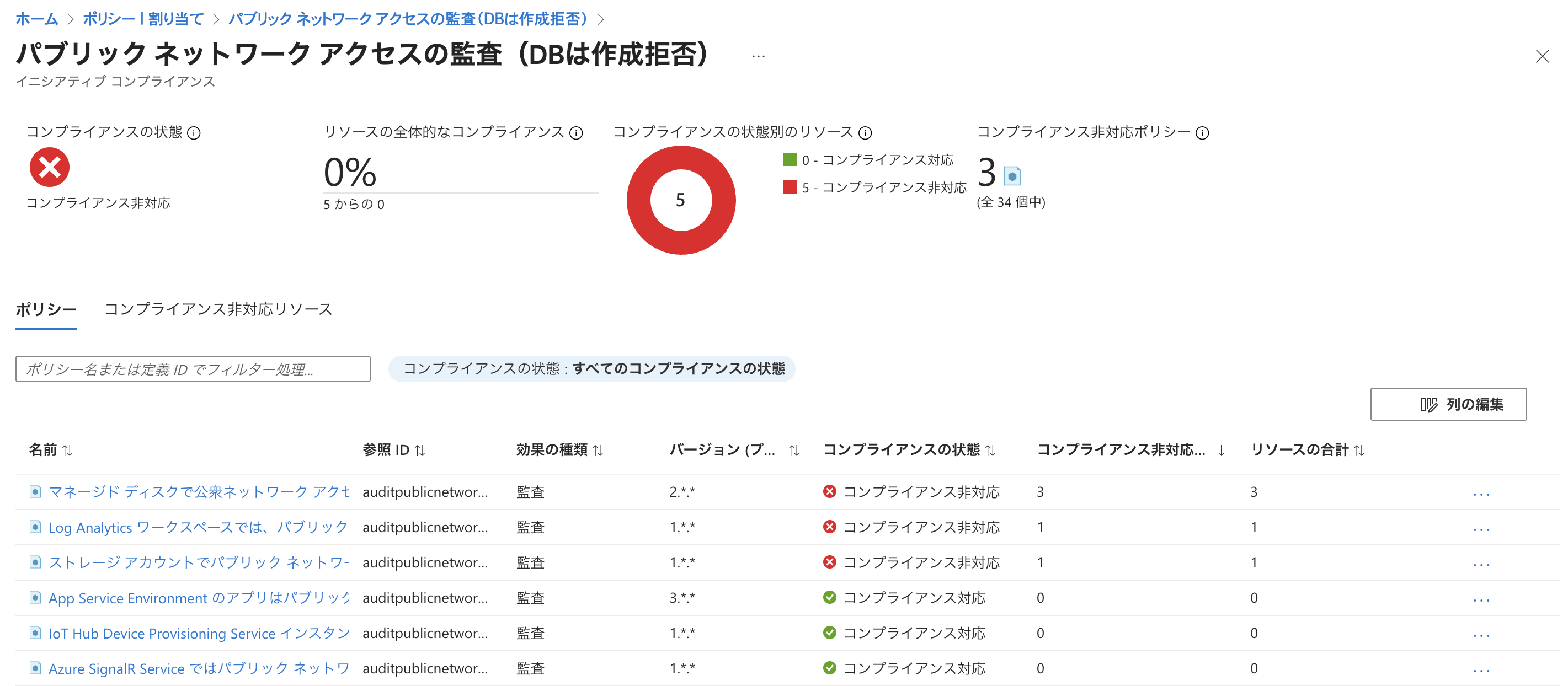Close the initiative compliance pane
Screen dimensions: 1568x686
tap(1542, 57)
